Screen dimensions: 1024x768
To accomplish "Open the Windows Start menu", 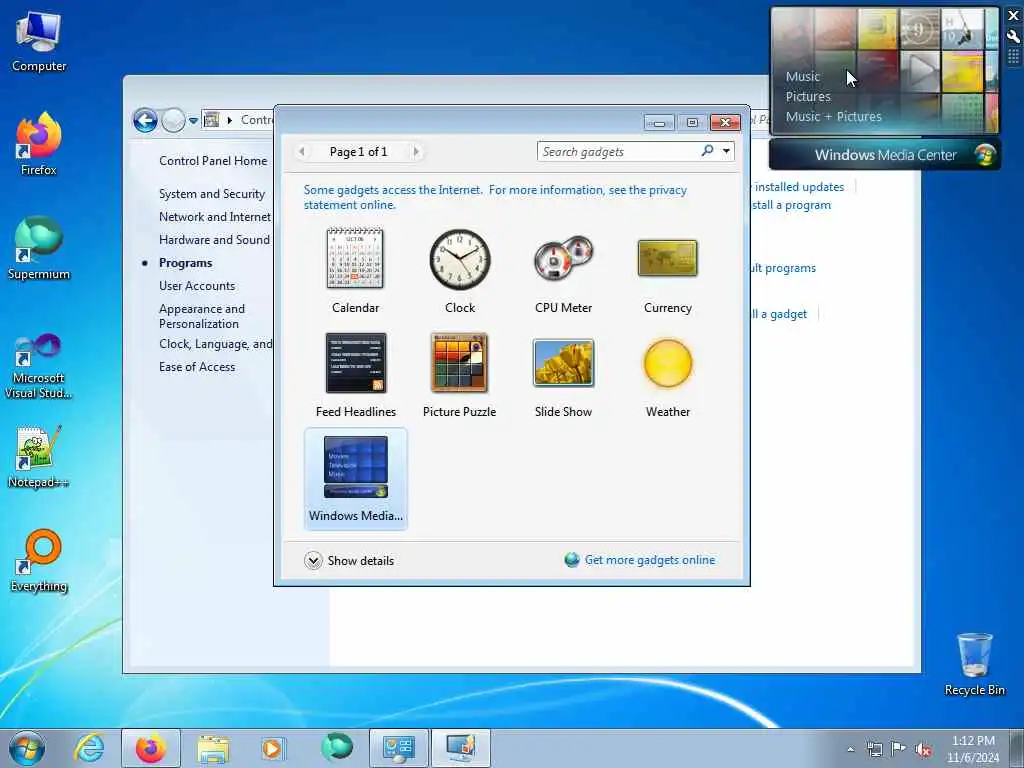I will (27, 748).
